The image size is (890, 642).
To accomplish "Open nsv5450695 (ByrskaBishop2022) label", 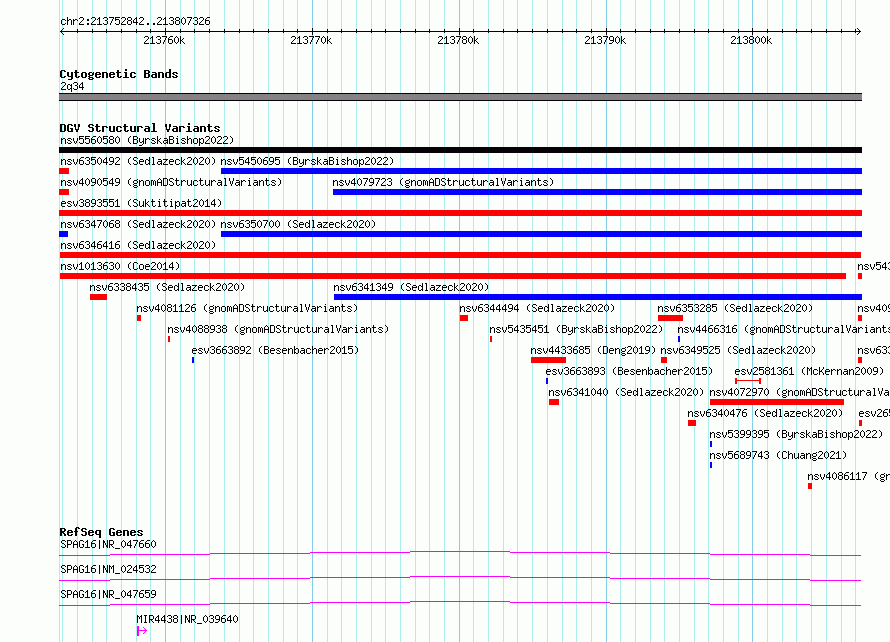I will click(307, 161).
